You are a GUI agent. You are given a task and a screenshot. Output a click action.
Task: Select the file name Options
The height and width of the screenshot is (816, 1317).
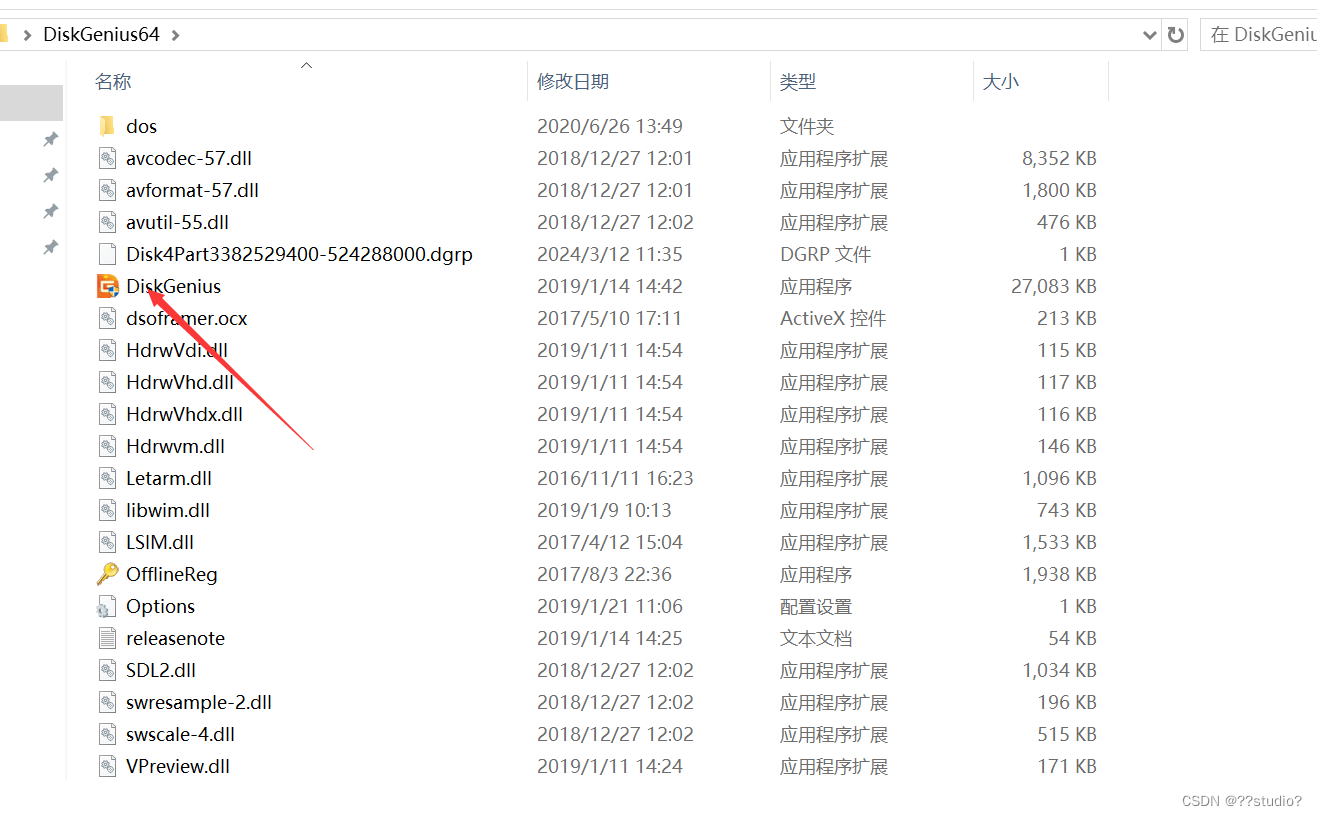point(160,606)
